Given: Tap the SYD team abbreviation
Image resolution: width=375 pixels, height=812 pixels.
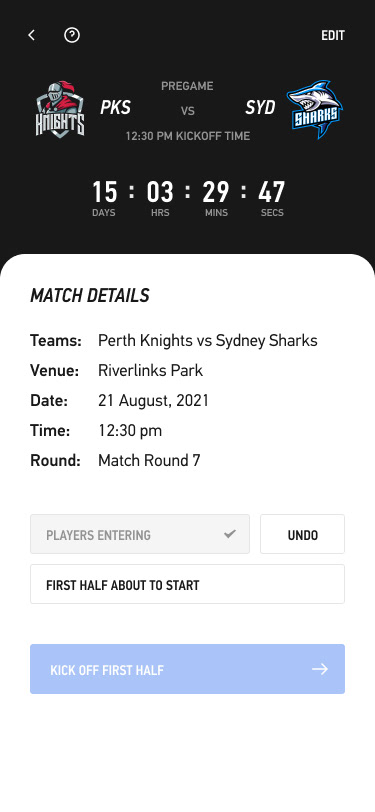Looking at the screenshot, I should (x=260, y=108).
